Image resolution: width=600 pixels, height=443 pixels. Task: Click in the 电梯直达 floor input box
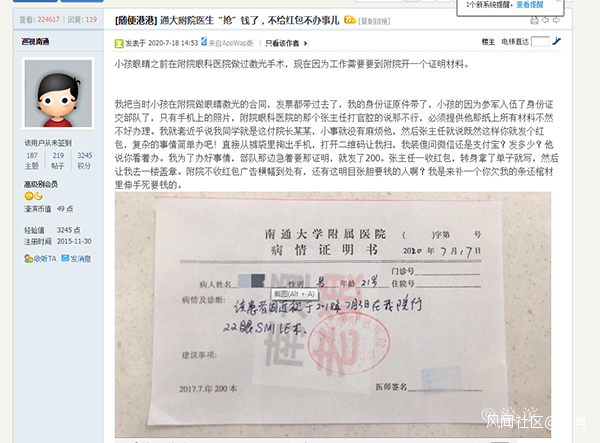pyautogui.click(x=540, y=41)
